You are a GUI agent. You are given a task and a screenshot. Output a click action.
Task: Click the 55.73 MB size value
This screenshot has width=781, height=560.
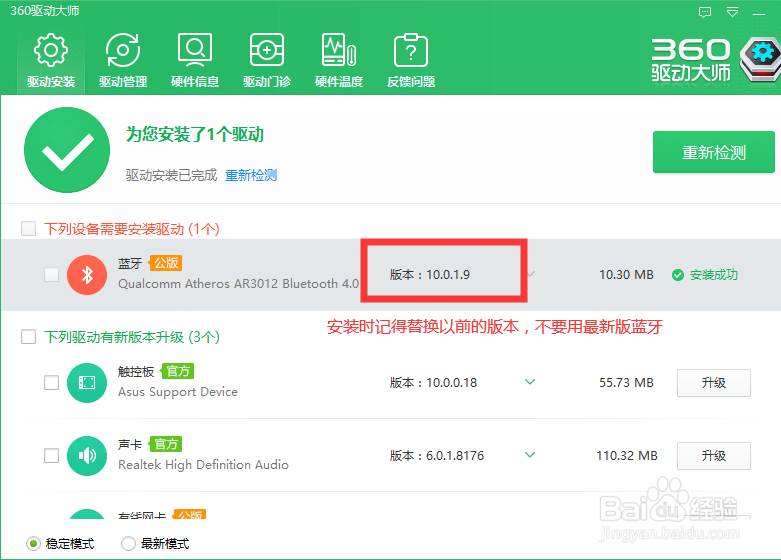(x=626, y=383)
